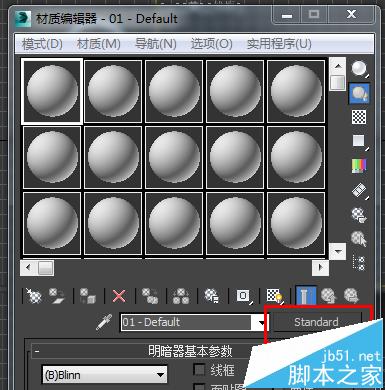The image size is (385, 390).
Task: Click the Get Material icon
Action: point(34,296)
